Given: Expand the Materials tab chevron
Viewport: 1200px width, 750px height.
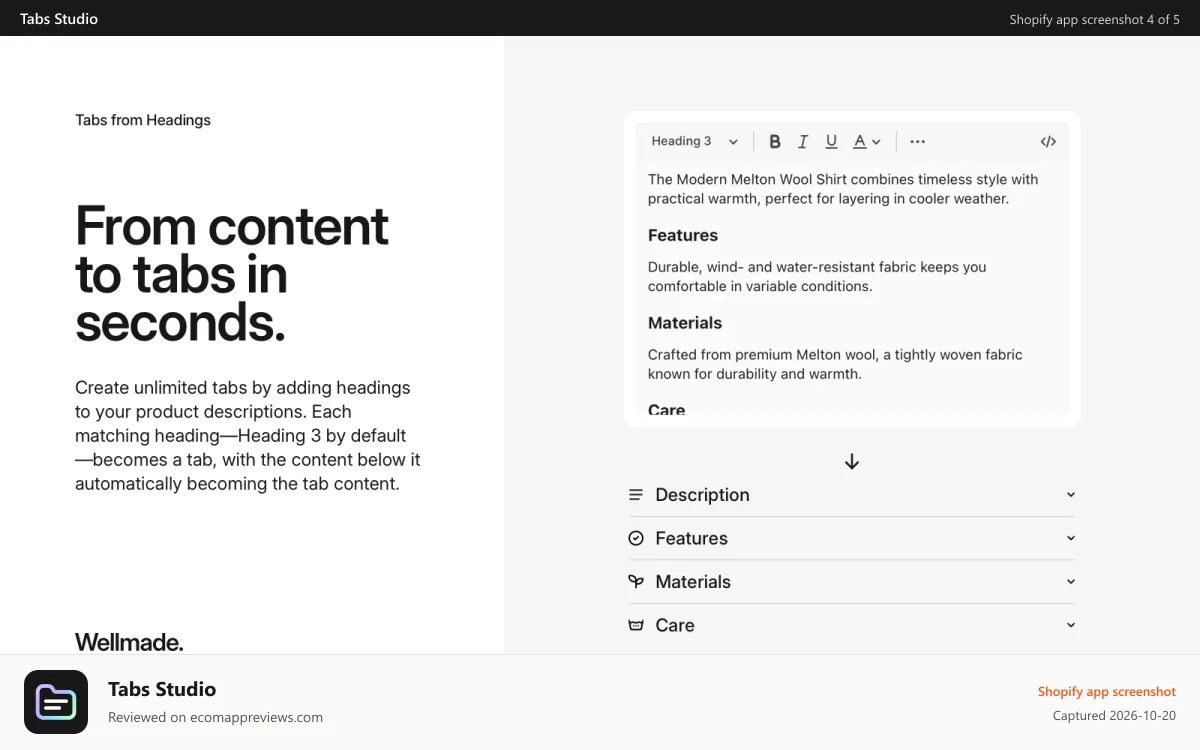Looking at the screenshot, I should 1070,581.
